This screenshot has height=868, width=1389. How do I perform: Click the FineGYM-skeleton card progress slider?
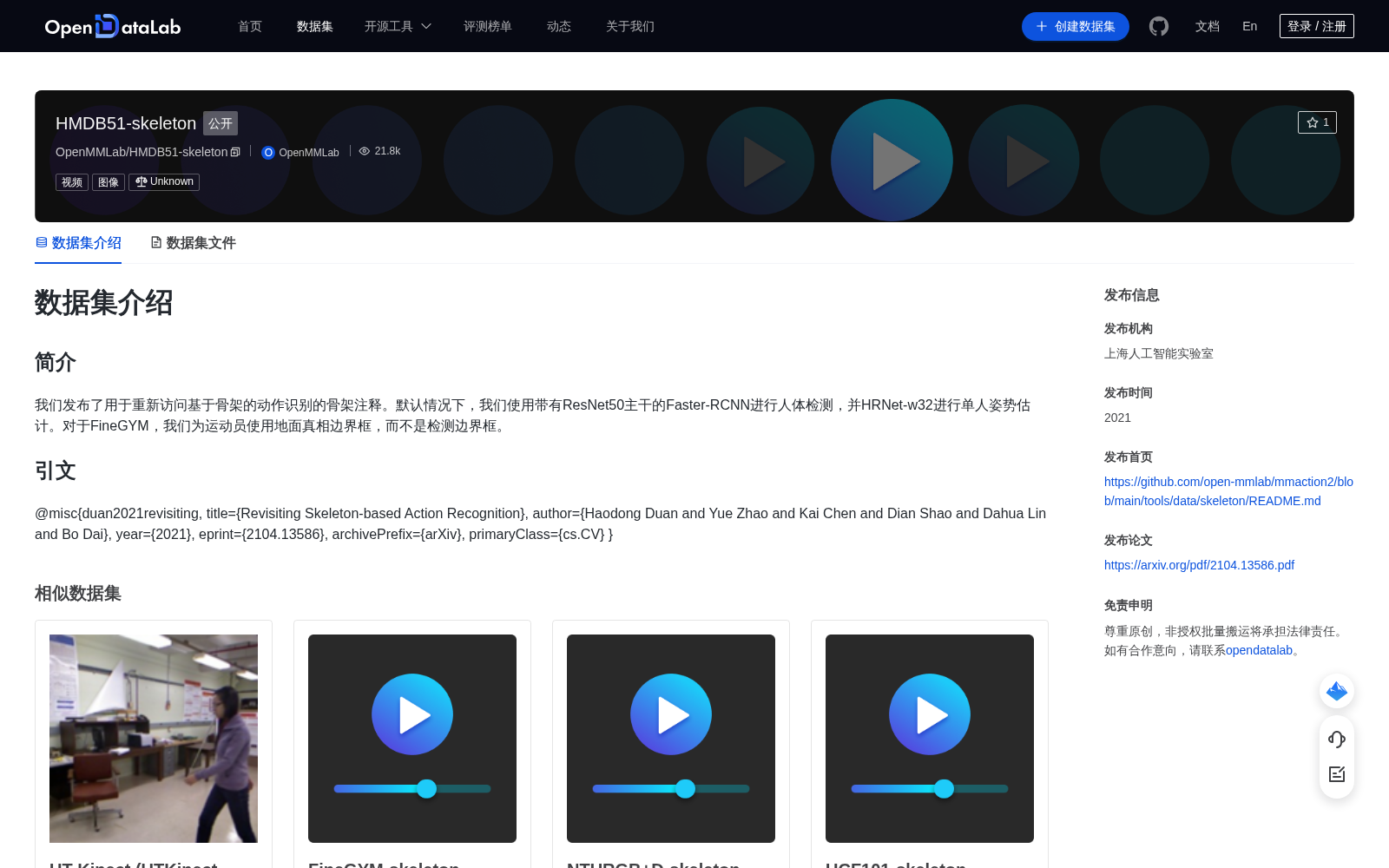pos(412,788)
